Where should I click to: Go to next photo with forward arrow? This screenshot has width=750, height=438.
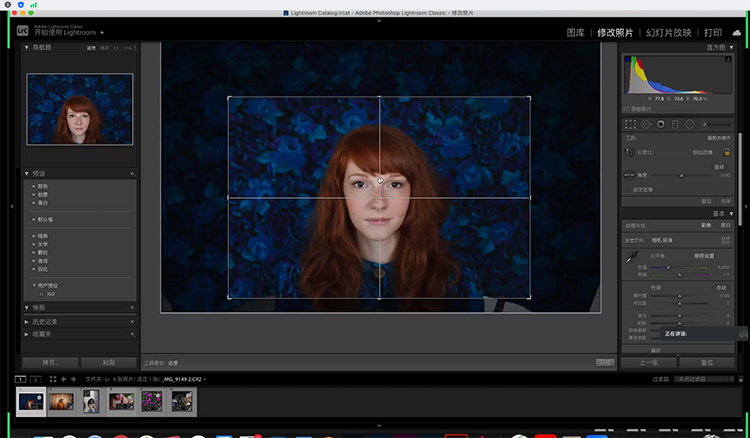(x=74, y=380)
